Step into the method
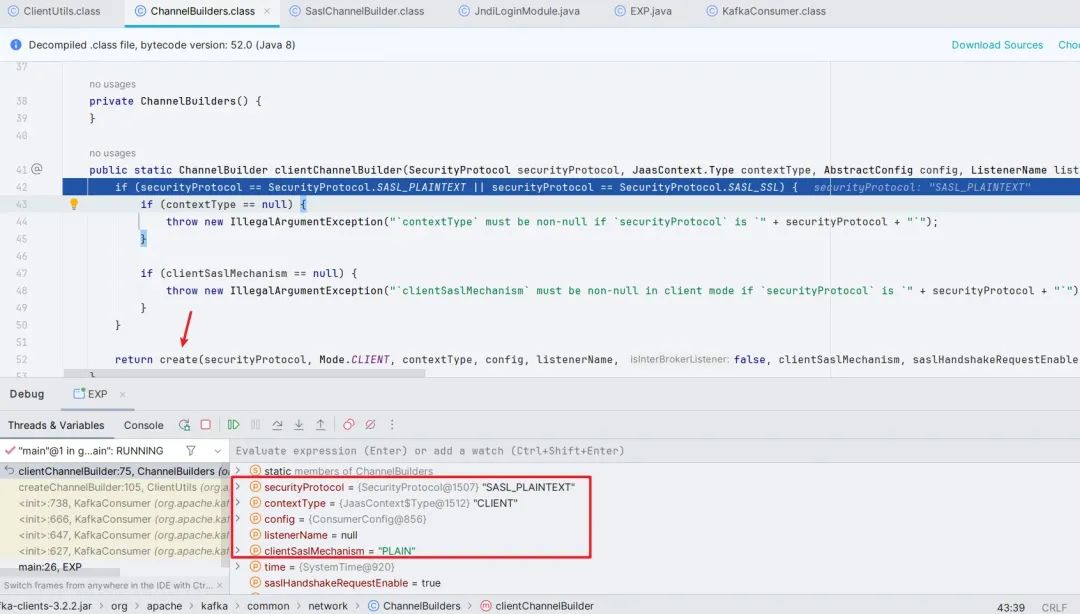The width and height of the screenshot is (1080, 614). pyautogui.click(x=299, y=425)
